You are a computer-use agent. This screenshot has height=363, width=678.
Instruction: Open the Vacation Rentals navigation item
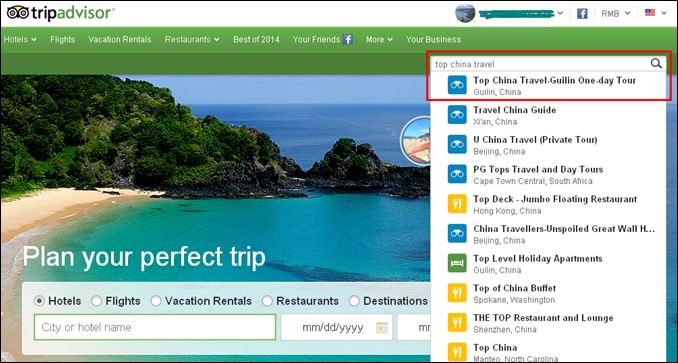pos(120,39)
